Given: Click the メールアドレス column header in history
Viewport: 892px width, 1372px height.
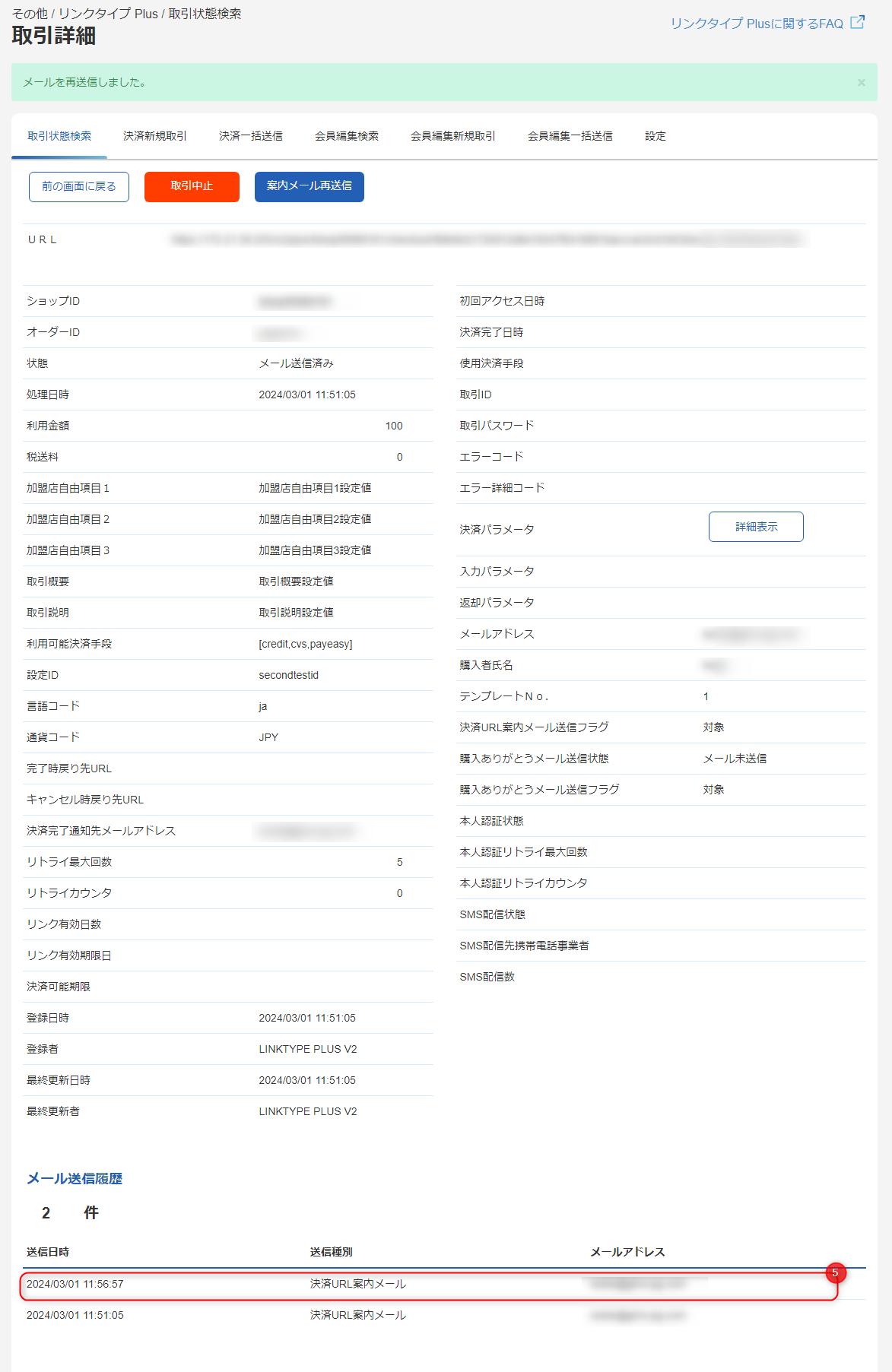Looking at the screenshot, I should [628, 1252].
